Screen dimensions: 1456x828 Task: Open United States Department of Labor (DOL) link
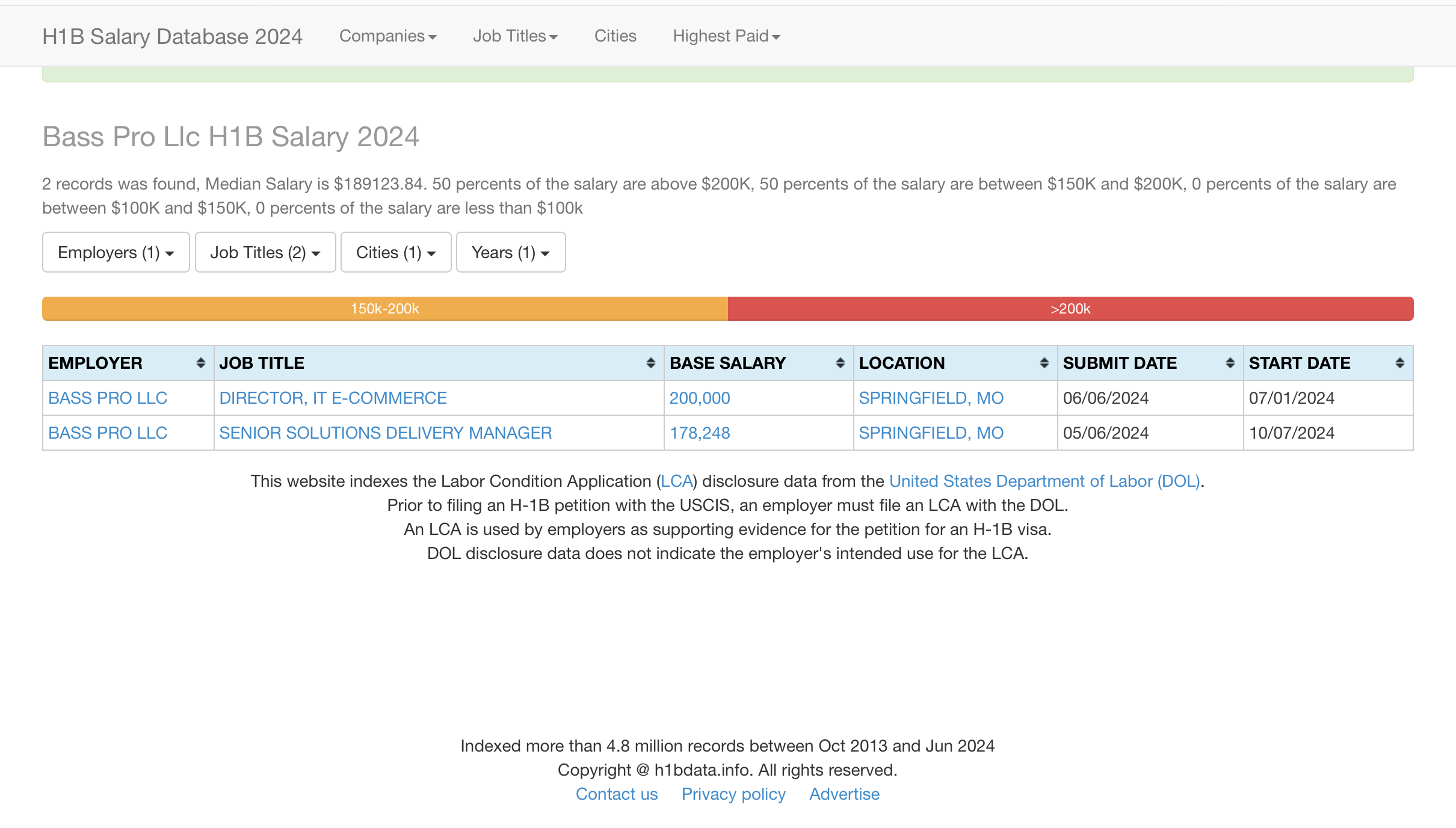1045,481
